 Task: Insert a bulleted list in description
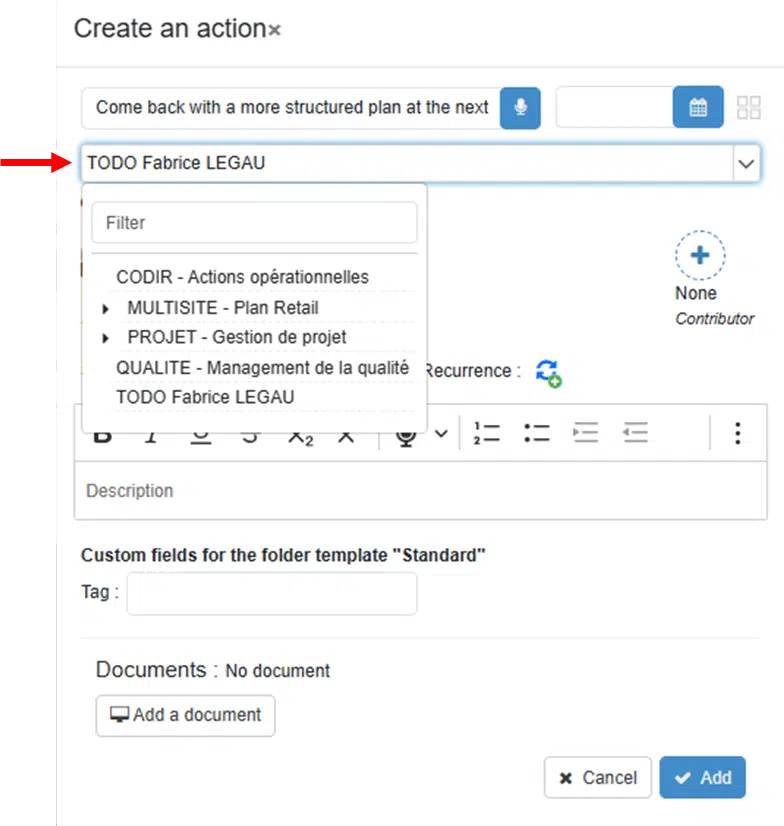pos(537,433)
